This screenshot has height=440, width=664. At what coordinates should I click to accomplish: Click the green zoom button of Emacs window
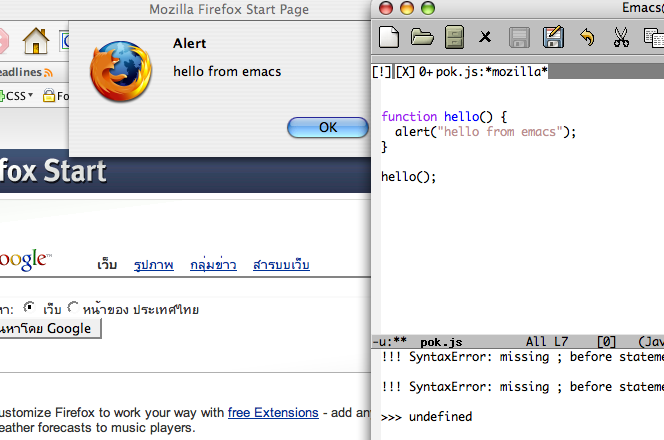(x=428, y=8)
